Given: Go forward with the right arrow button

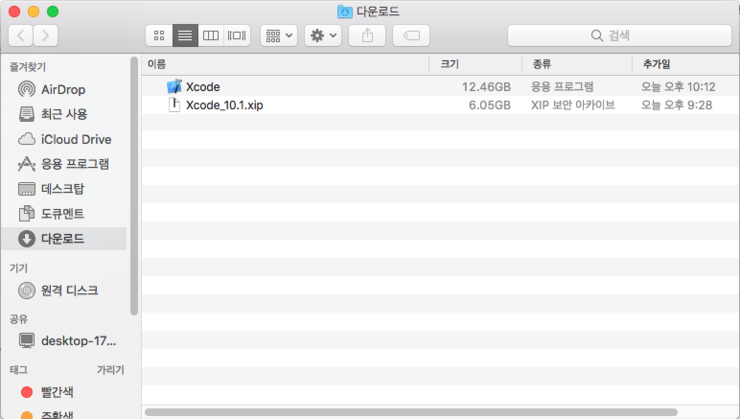Looking at the screenshot, I should [45, 35].
